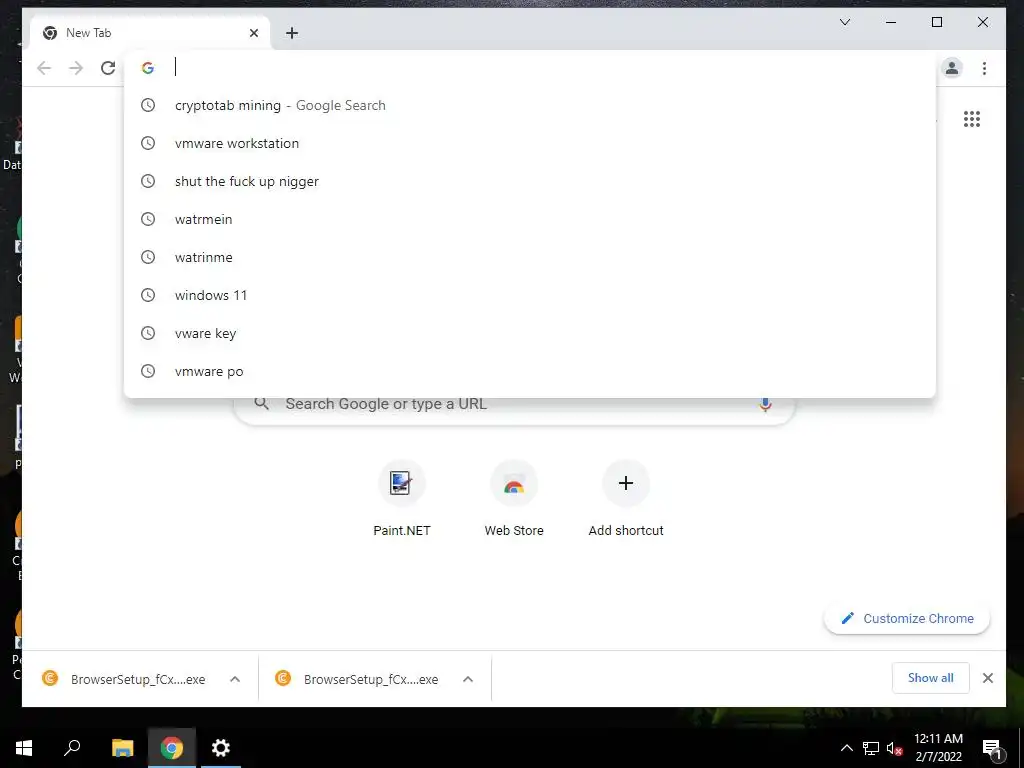Click Show all downloads

(931, 678)
